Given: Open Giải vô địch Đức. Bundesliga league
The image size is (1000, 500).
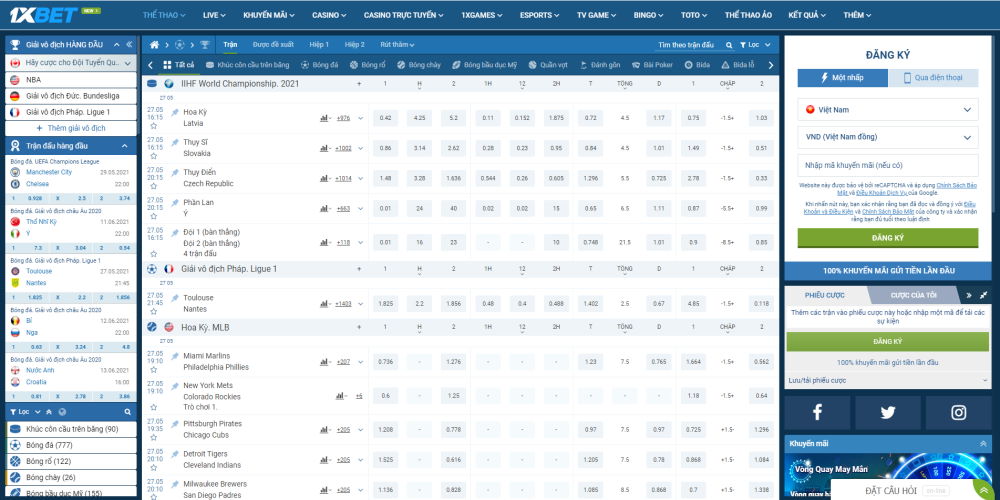Looking at the screenshot, I should [71, 96].
